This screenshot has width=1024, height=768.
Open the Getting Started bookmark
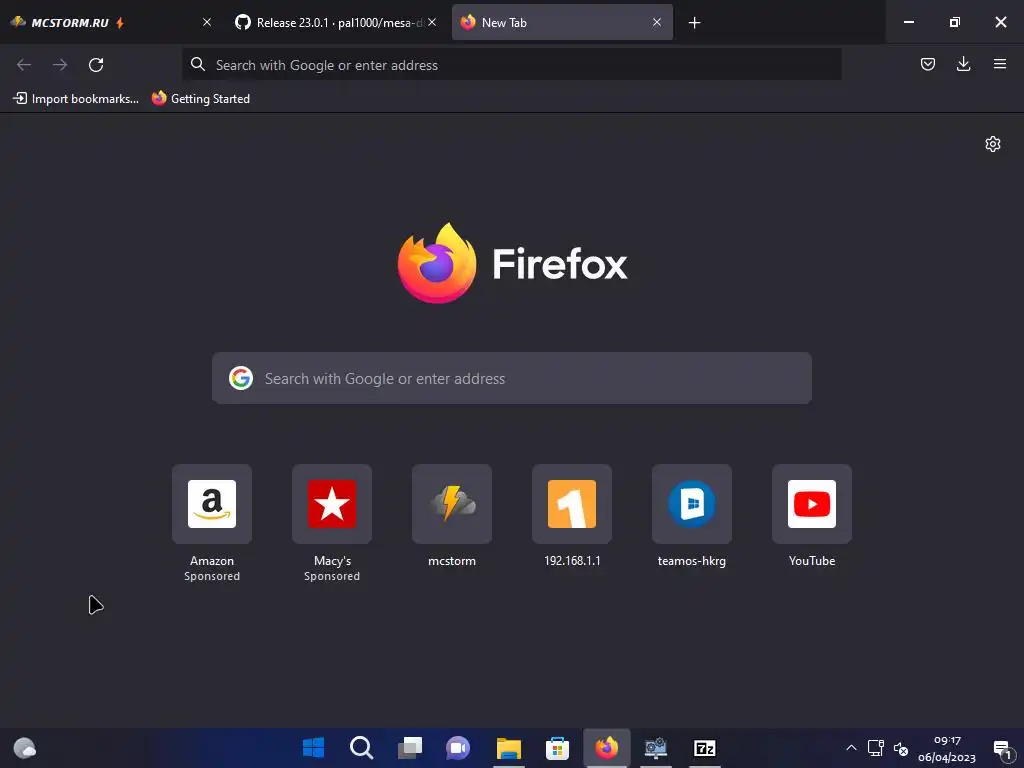pyautogui.click(x=200, y=99)
